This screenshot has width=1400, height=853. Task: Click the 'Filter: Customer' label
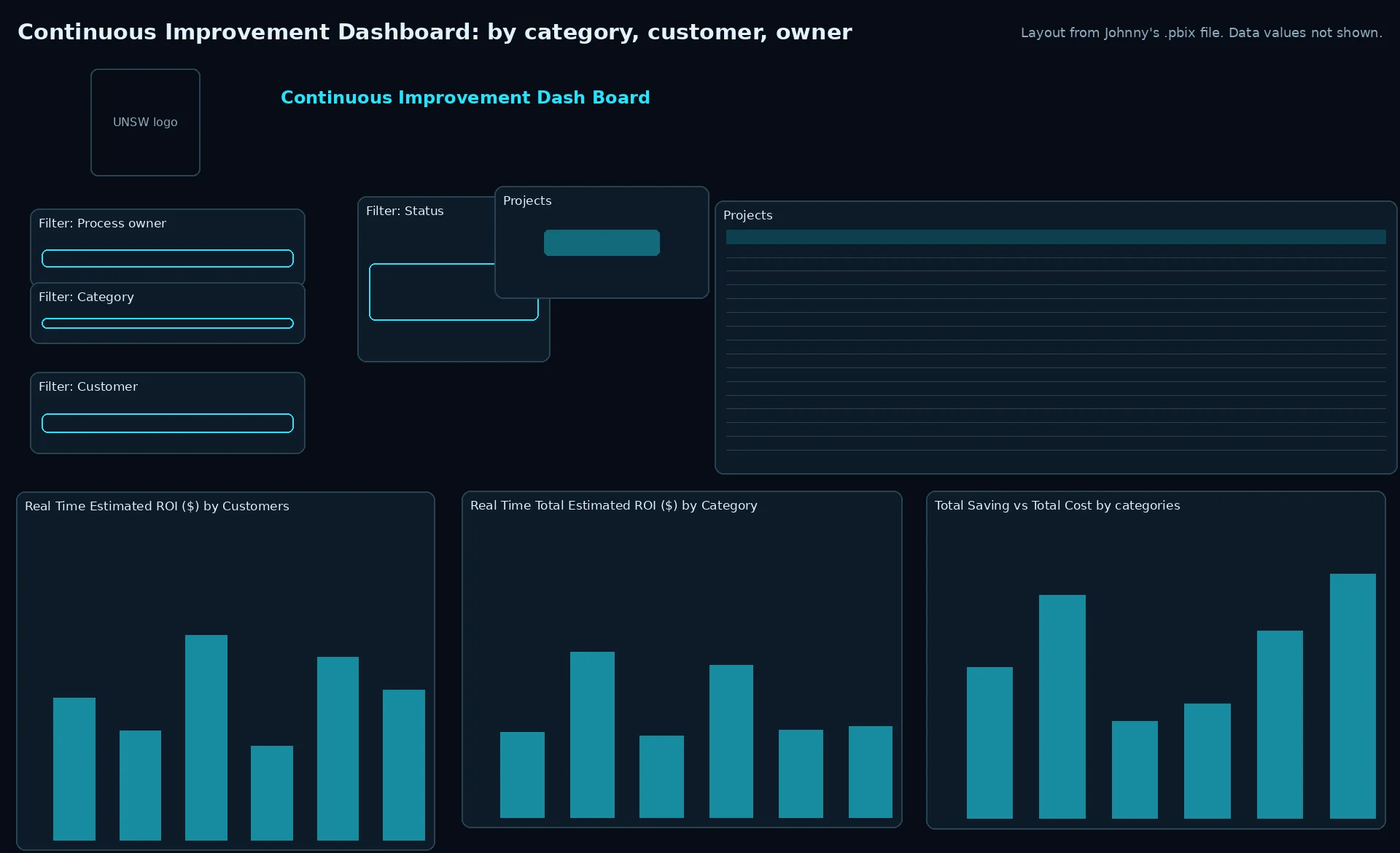(x=88, y=386)
